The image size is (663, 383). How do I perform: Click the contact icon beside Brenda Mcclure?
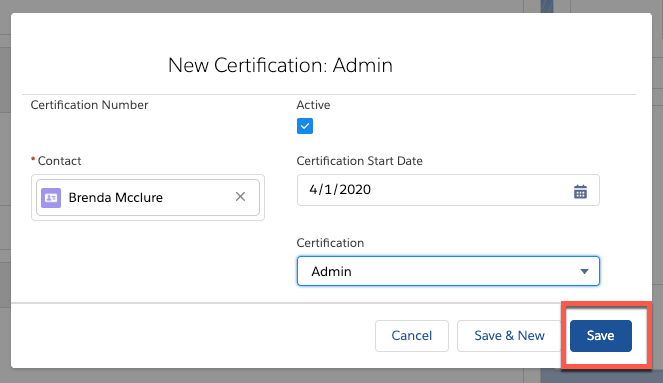[51, 198]
